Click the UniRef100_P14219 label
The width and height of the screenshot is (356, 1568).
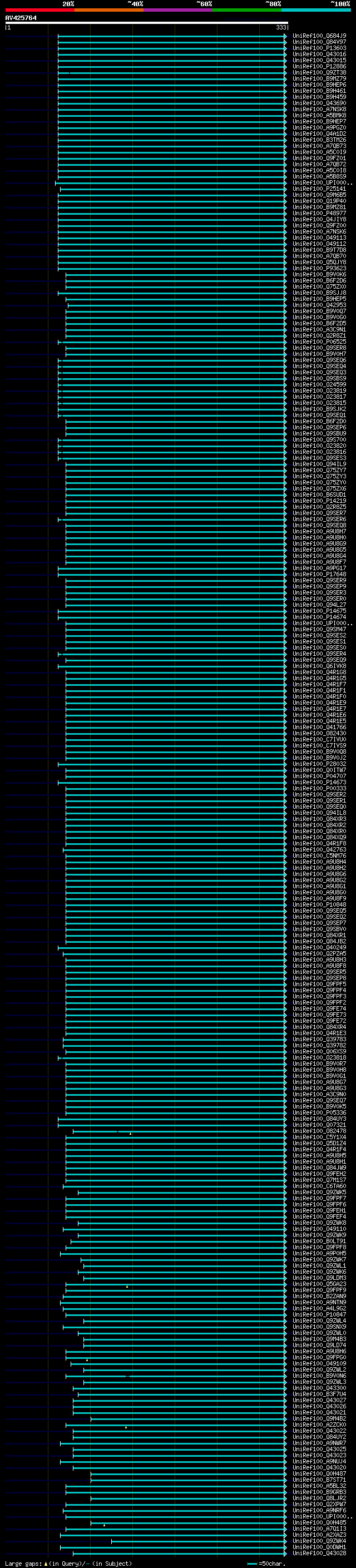pos(319,501)
